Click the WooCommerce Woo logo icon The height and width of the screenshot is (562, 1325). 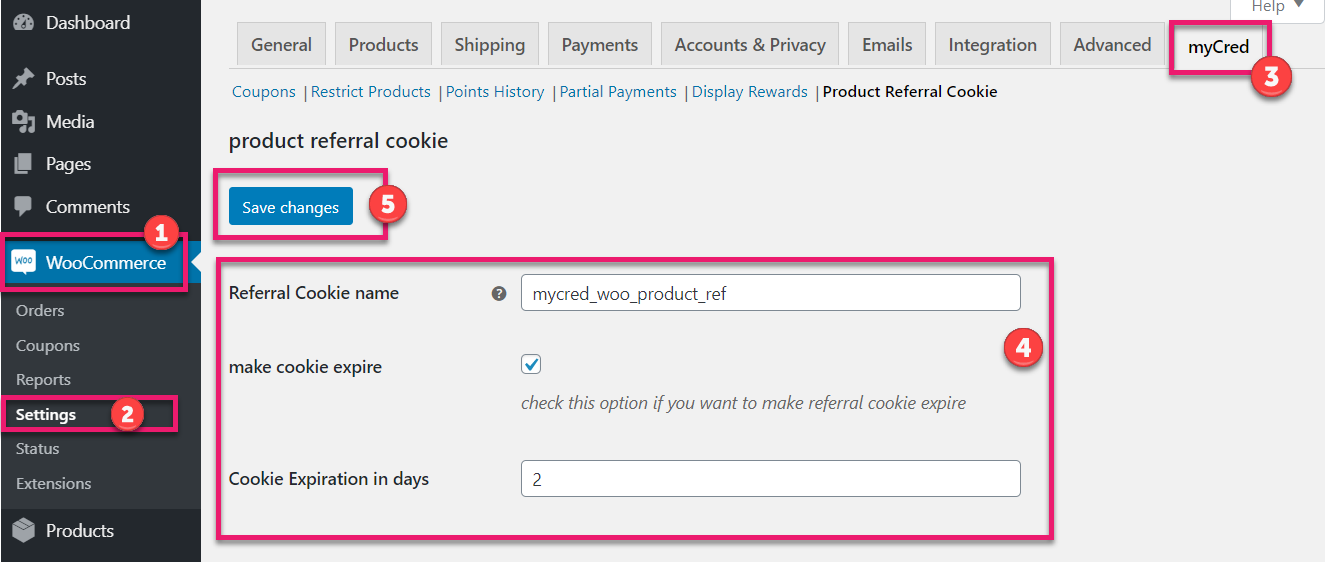click(x=23, y=262)
